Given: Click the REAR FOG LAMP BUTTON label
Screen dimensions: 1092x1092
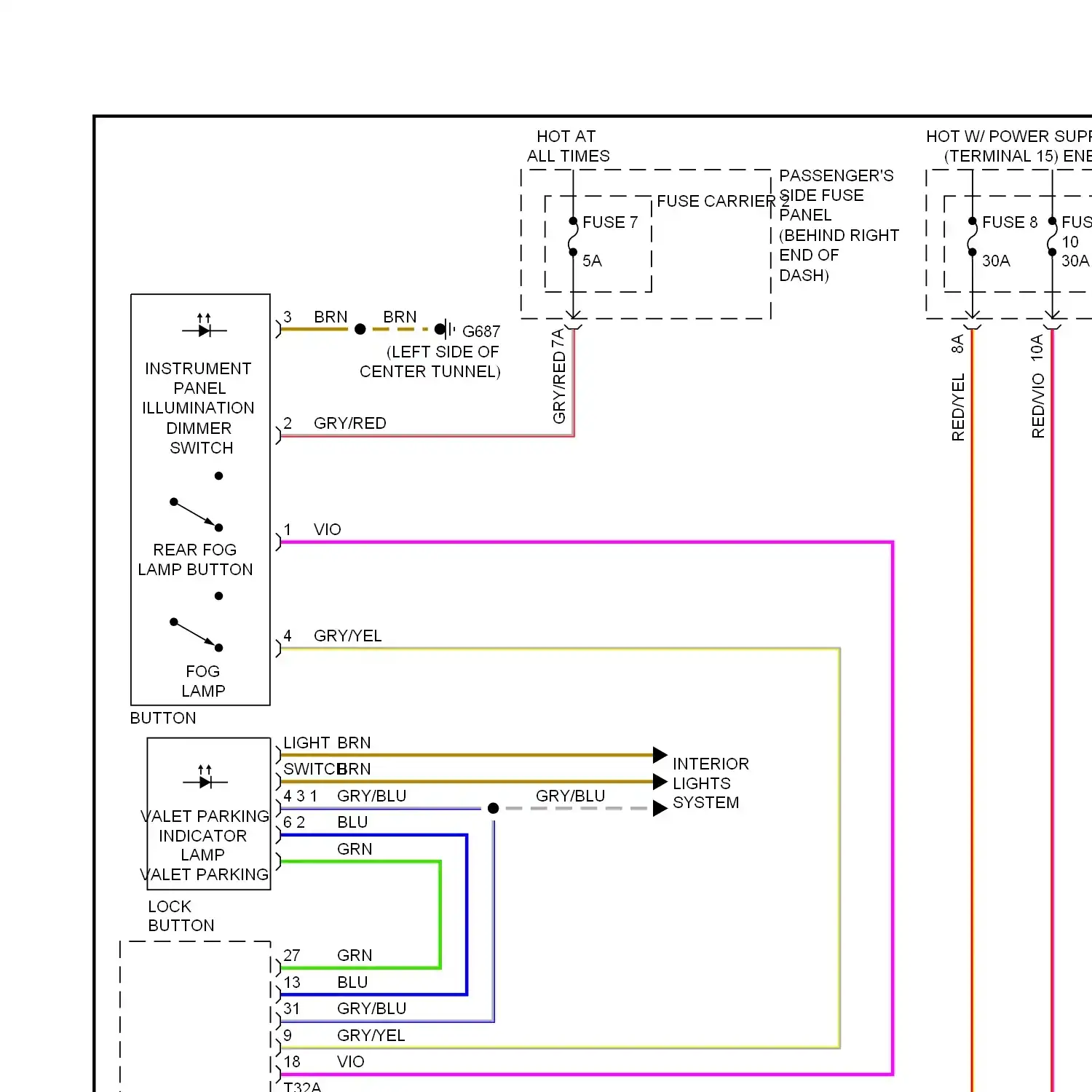Looking at the screenshot, I should pyautogui.click(x=195, y=560).
